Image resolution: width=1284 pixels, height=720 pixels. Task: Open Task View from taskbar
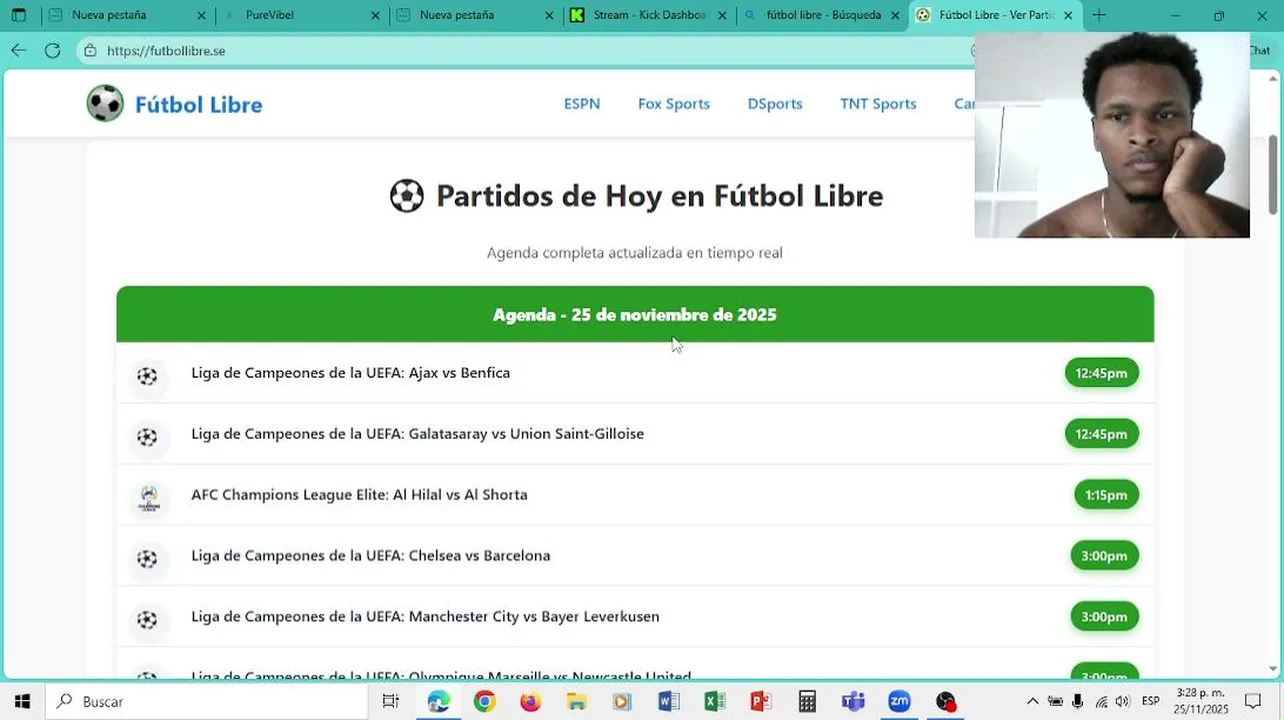click(x=391, y=701)
